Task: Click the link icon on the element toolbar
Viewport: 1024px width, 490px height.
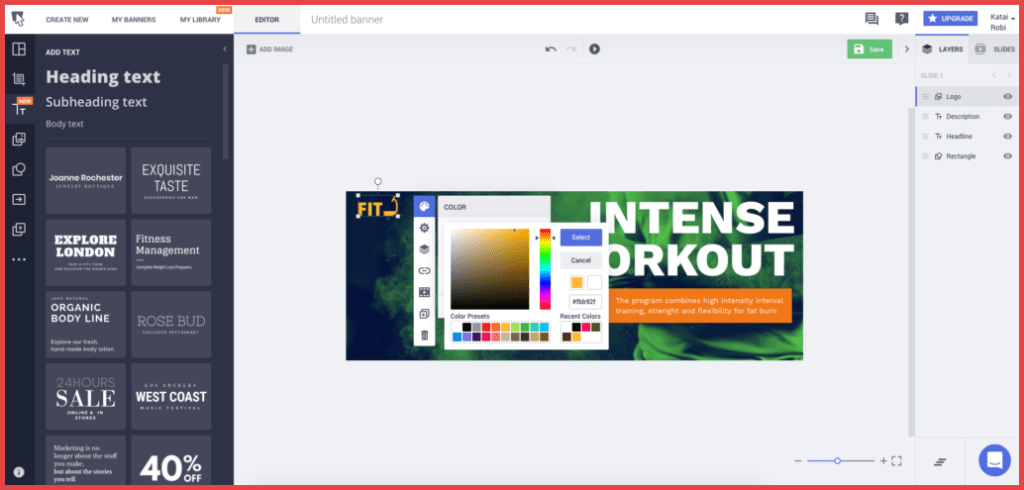Action: click(x=424, y=271)
